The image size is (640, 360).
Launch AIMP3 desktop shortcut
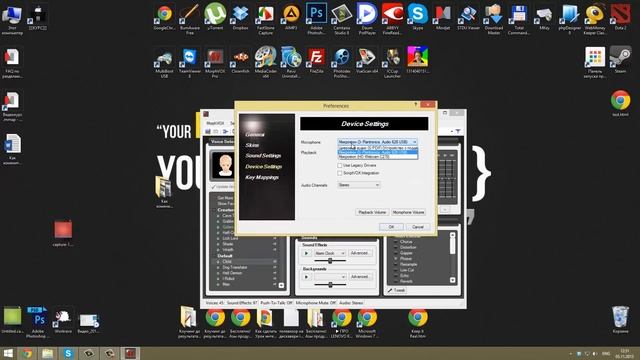pos(291,17)
